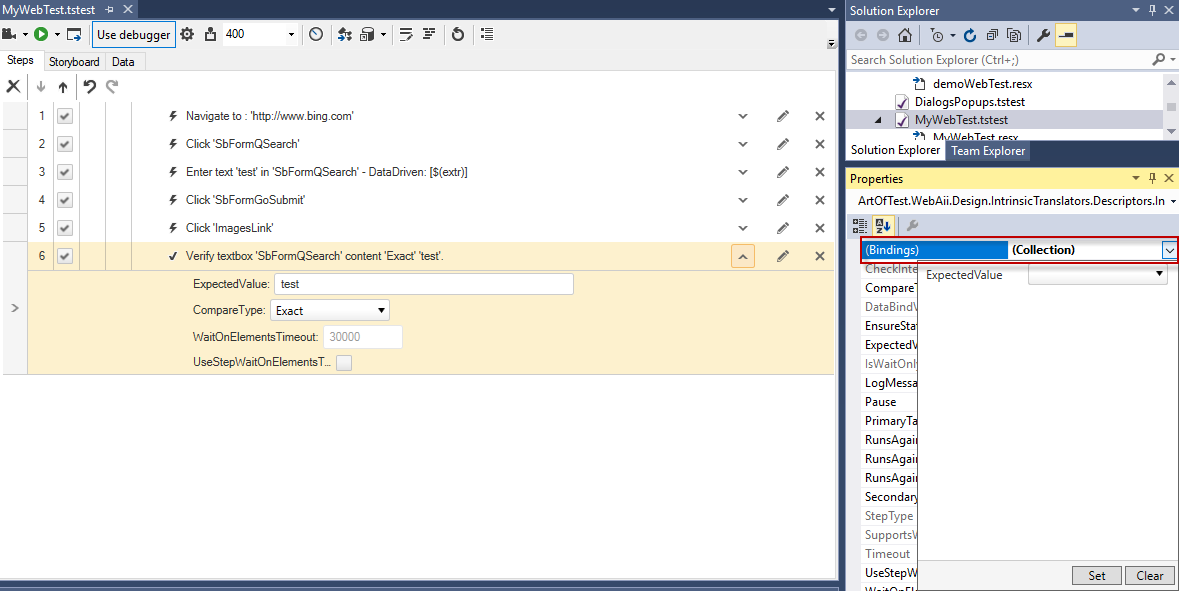
Task: Edit step 4 with pencil icon
Action: [x=783, y=200]
